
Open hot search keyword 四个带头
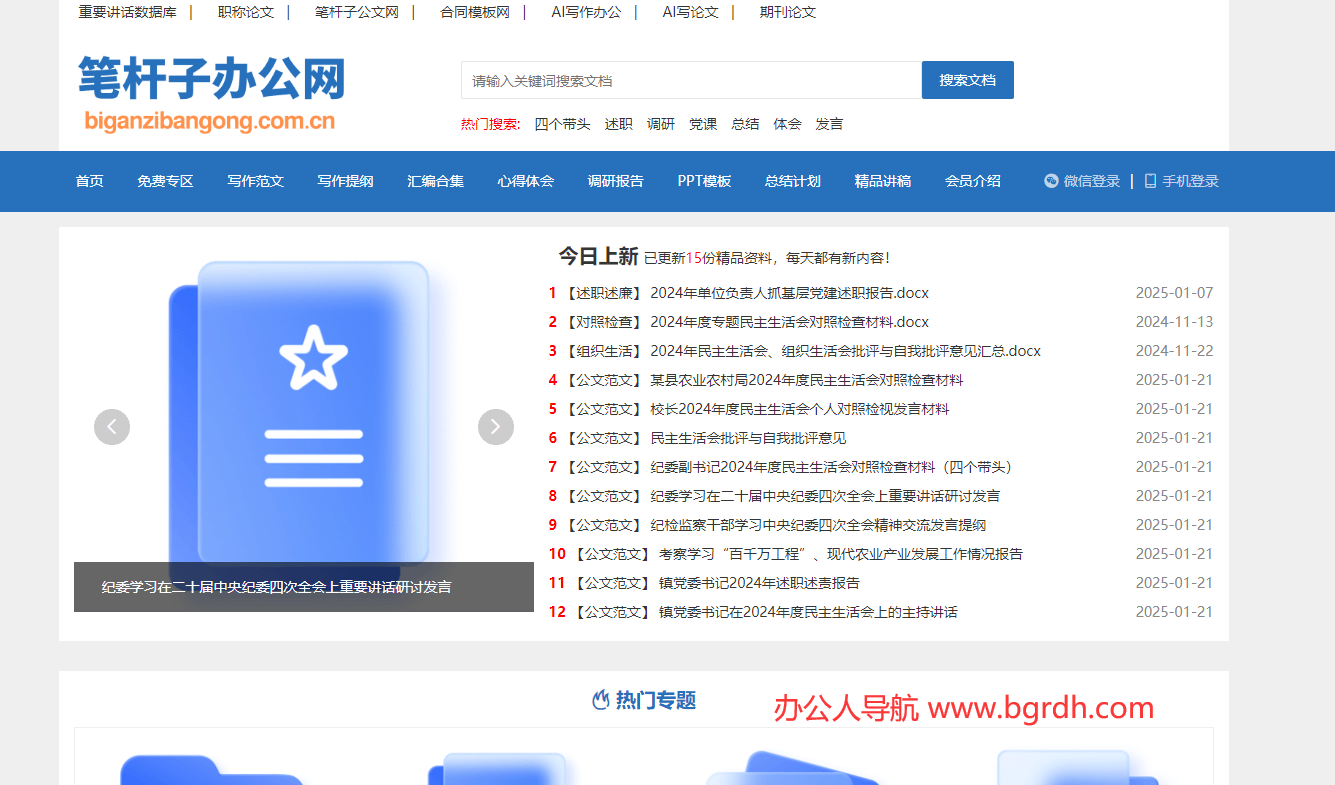(x=562, y=124)
